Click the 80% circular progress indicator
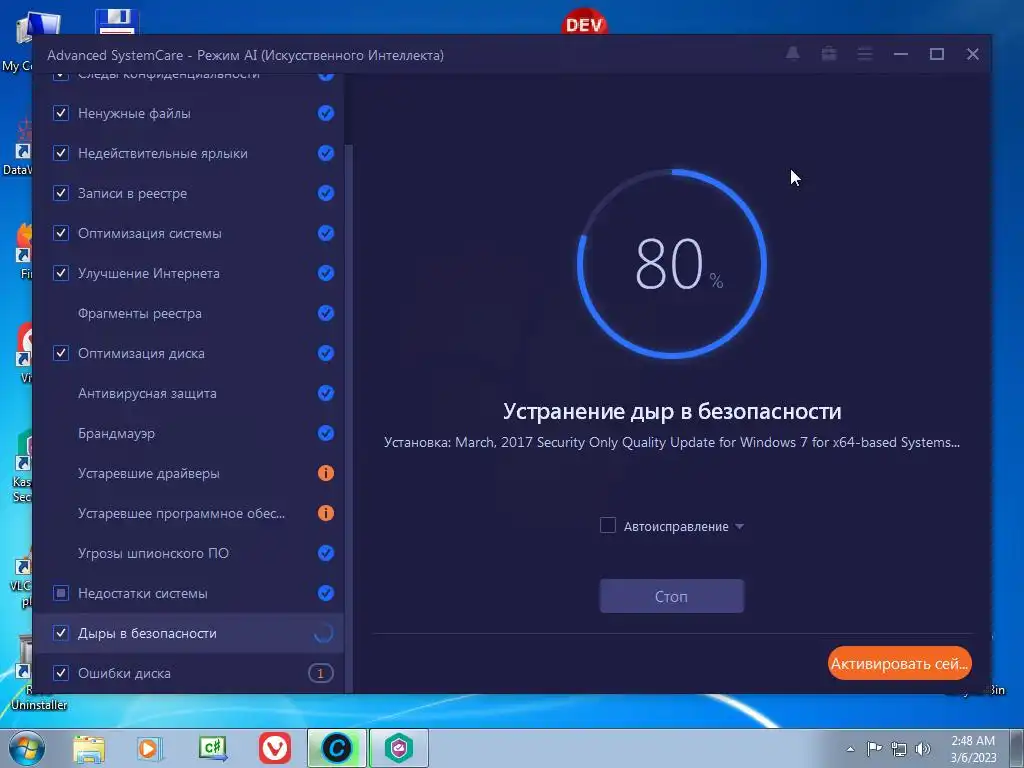This screenshot has width=1024, height=768. click(x=672, y=264)
